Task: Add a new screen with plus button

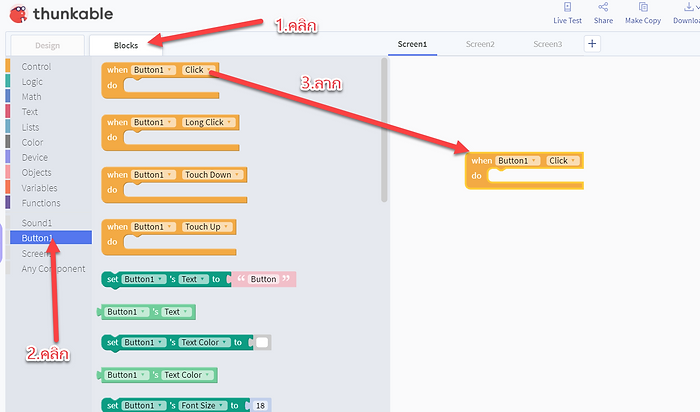Action: coord(592,44)
